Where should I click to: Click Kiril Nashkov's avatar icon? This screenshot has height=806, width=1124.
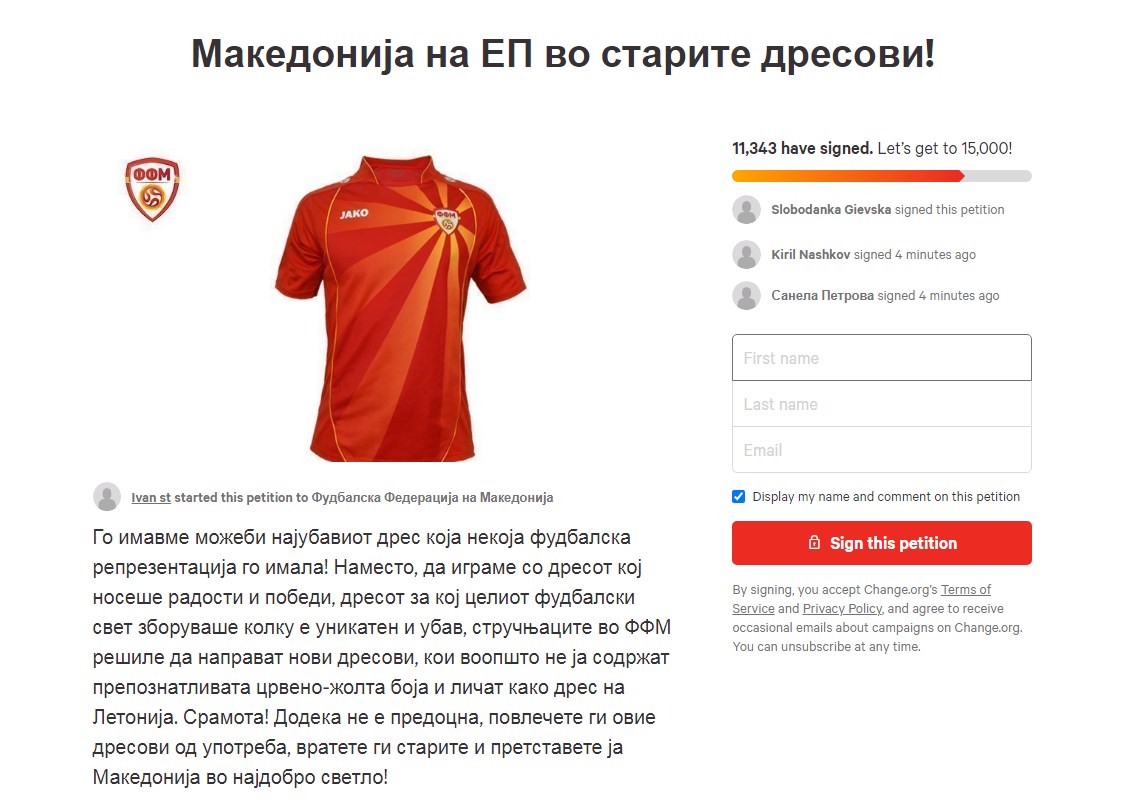[x=746, y=255]
